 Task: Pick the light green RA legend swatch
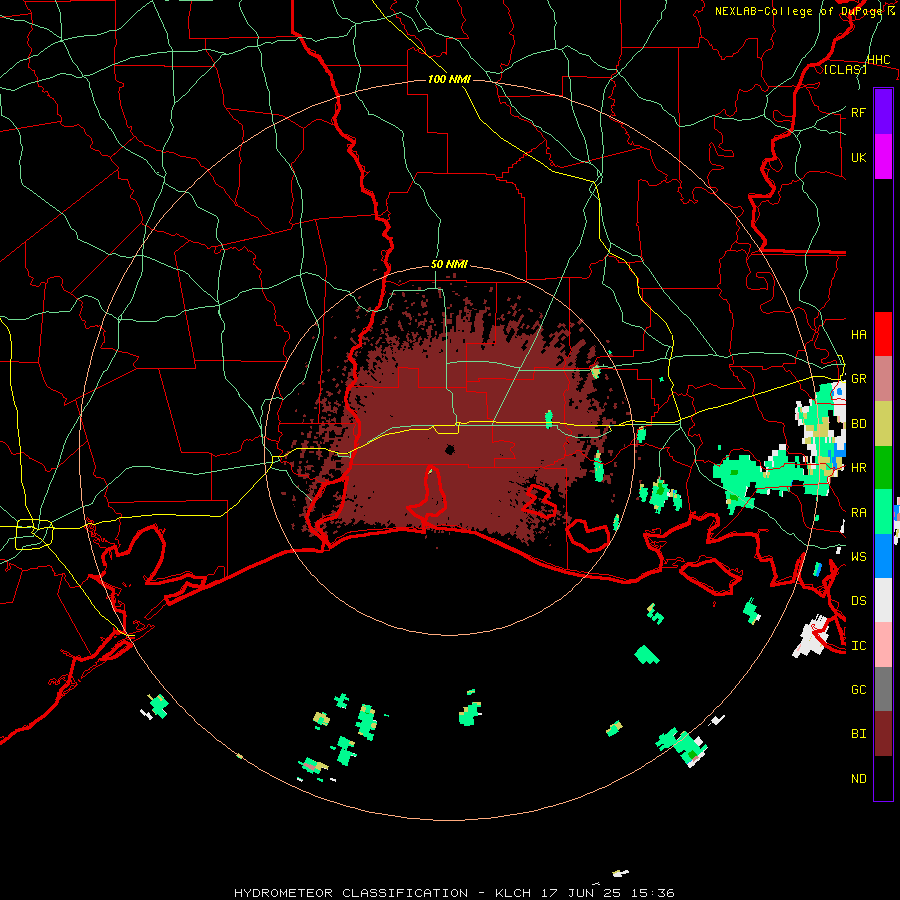pyautogui.click(x=883, y=512)
